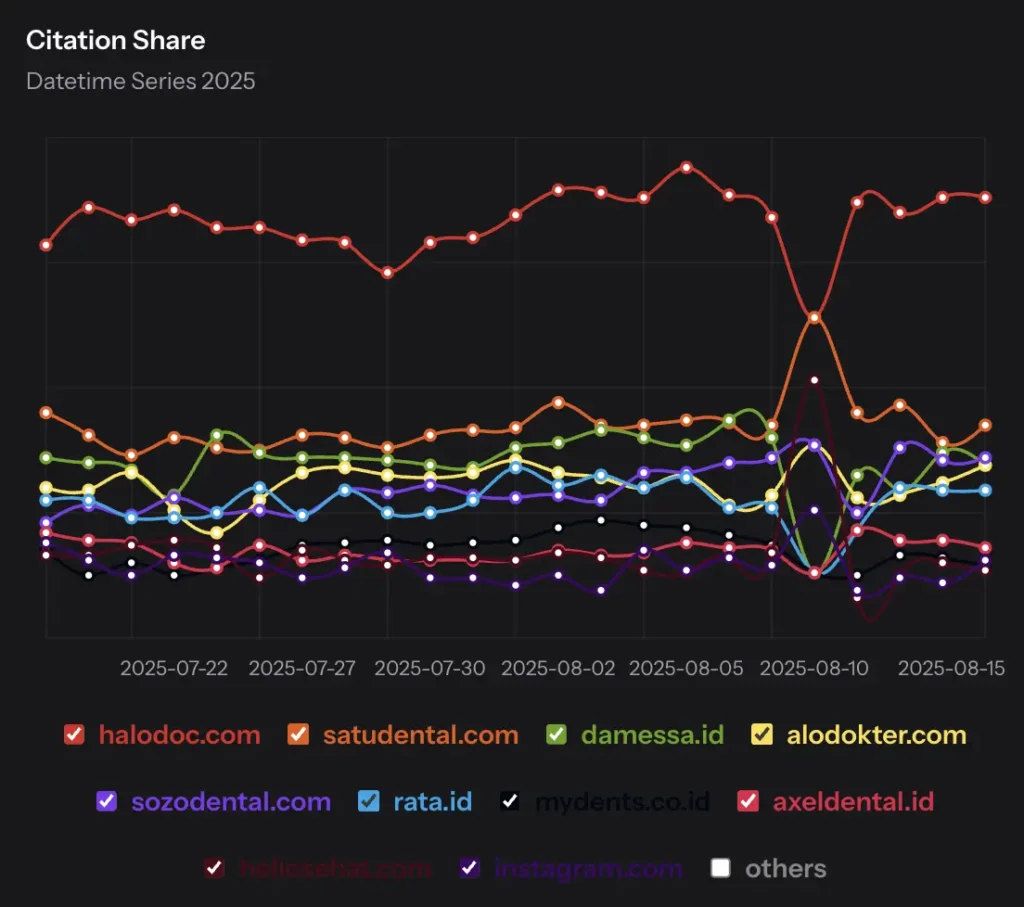Viewport: 1024px width, 907px height.
Task: Disable the alodokter.com checkbox
Action: point(762,735)
